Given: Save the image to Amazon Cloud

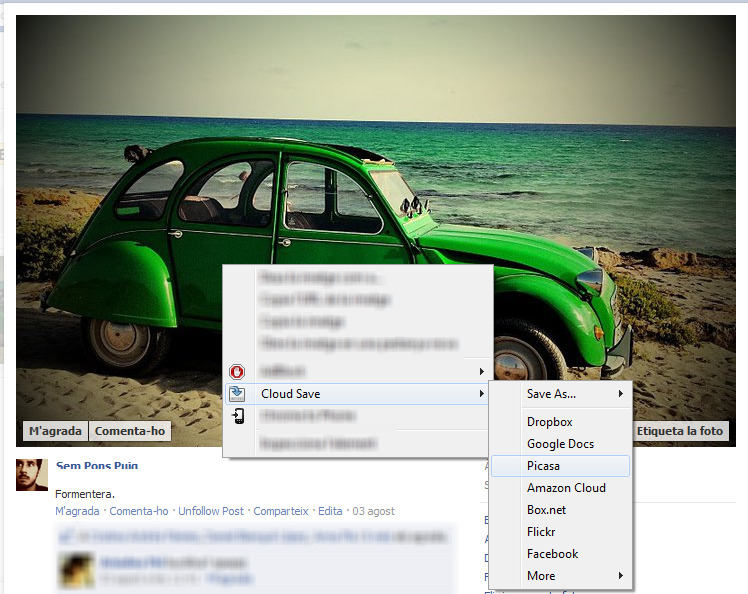Looking at the screenshot, I should point(566,488).
